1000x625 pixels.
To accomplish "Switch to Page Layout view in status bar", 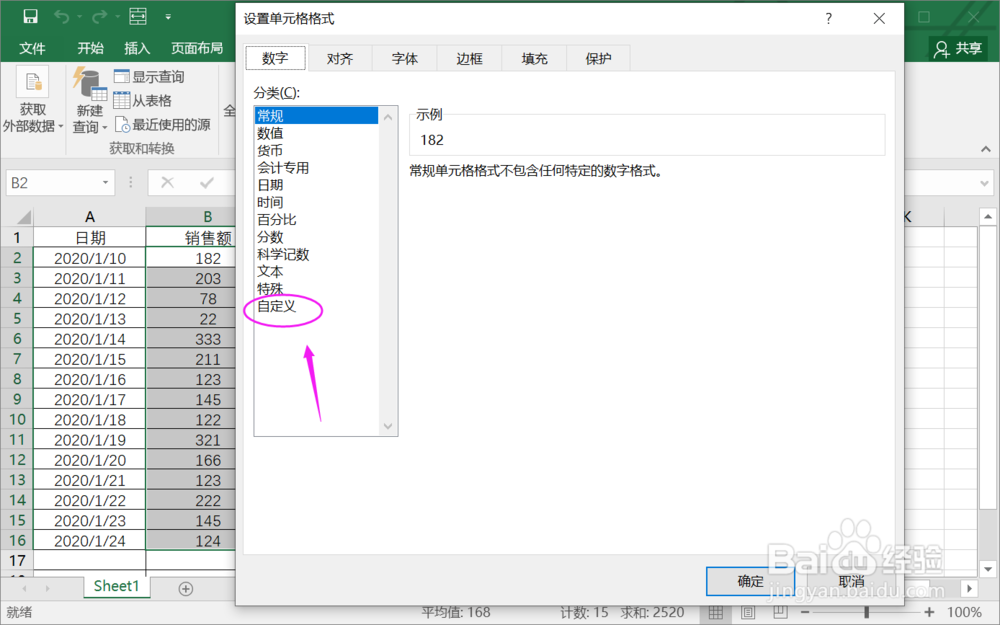I will 747,613.
